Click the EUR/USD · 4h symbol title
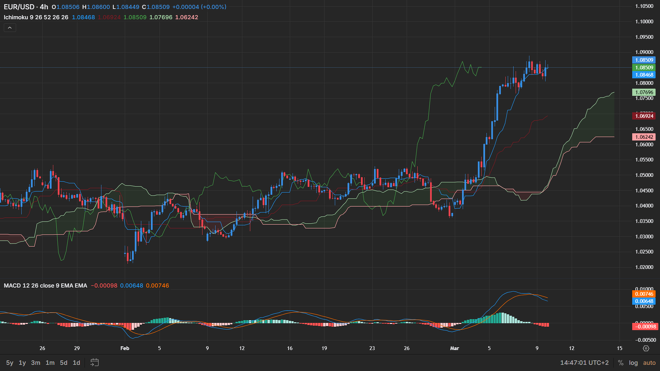 [x=26, y=7]
